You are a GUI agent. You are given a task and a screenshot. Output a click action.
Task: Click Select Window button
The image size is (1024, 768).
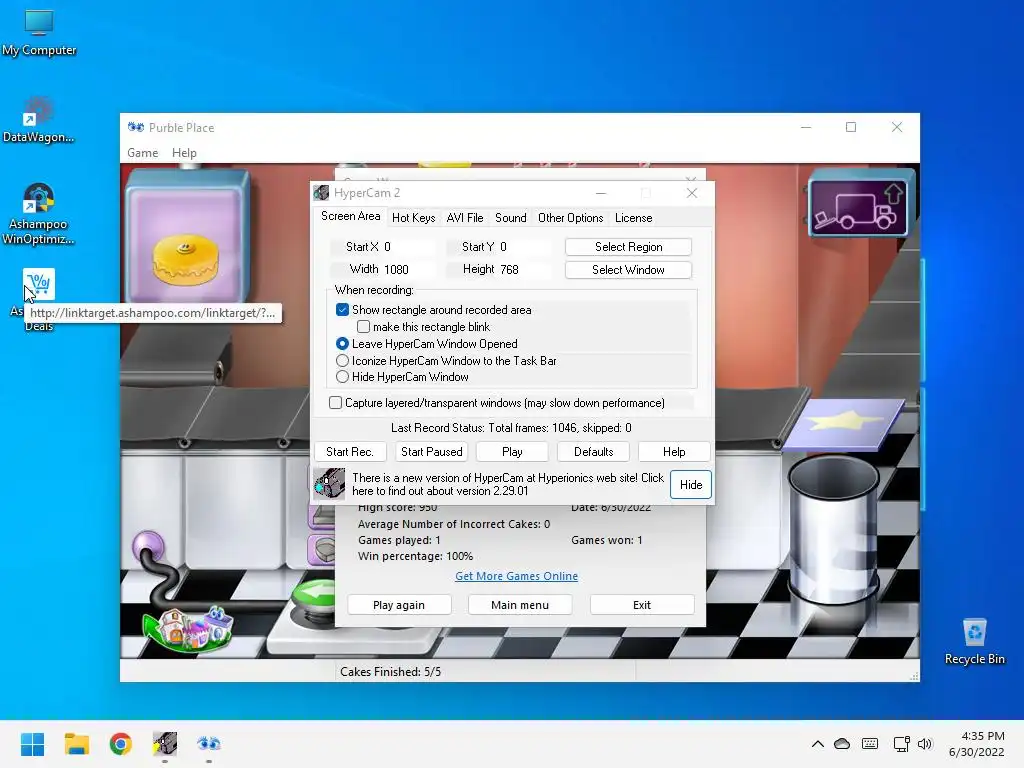[x=628, y=270]
